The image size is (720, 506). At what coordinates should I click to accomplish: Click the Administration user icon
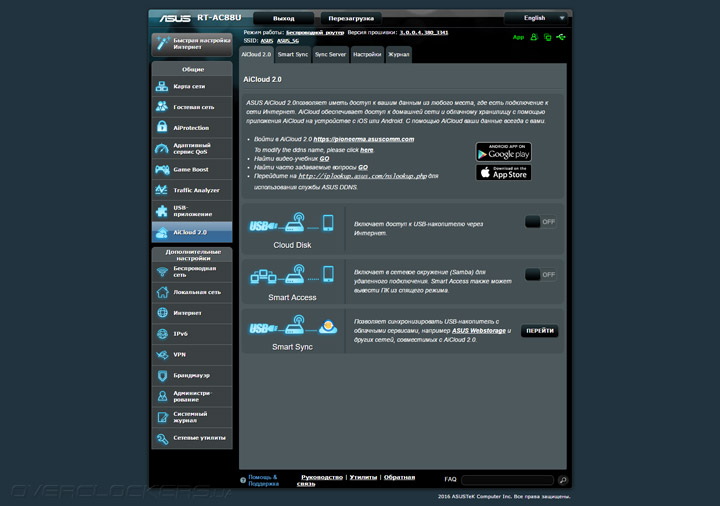click(x=162, y=396)
